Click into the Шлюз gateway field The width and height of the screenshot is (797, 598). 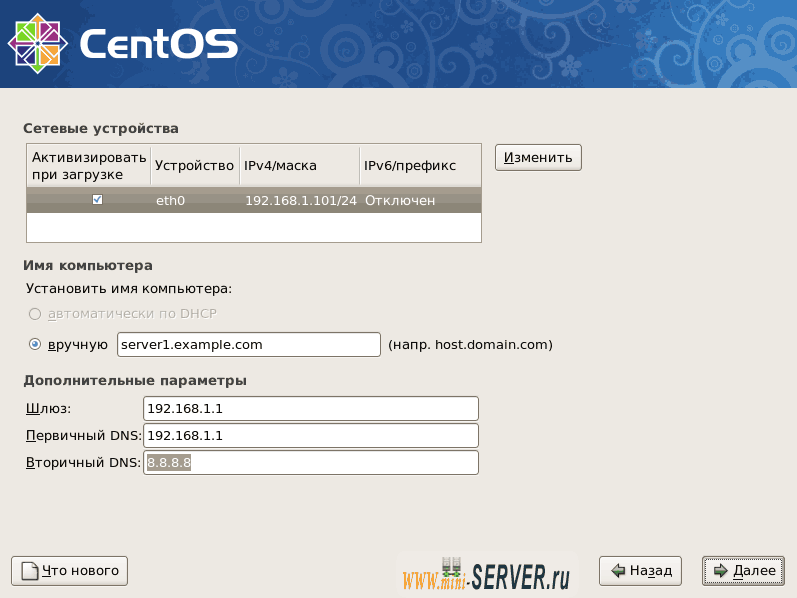click(x=311, y=409)
